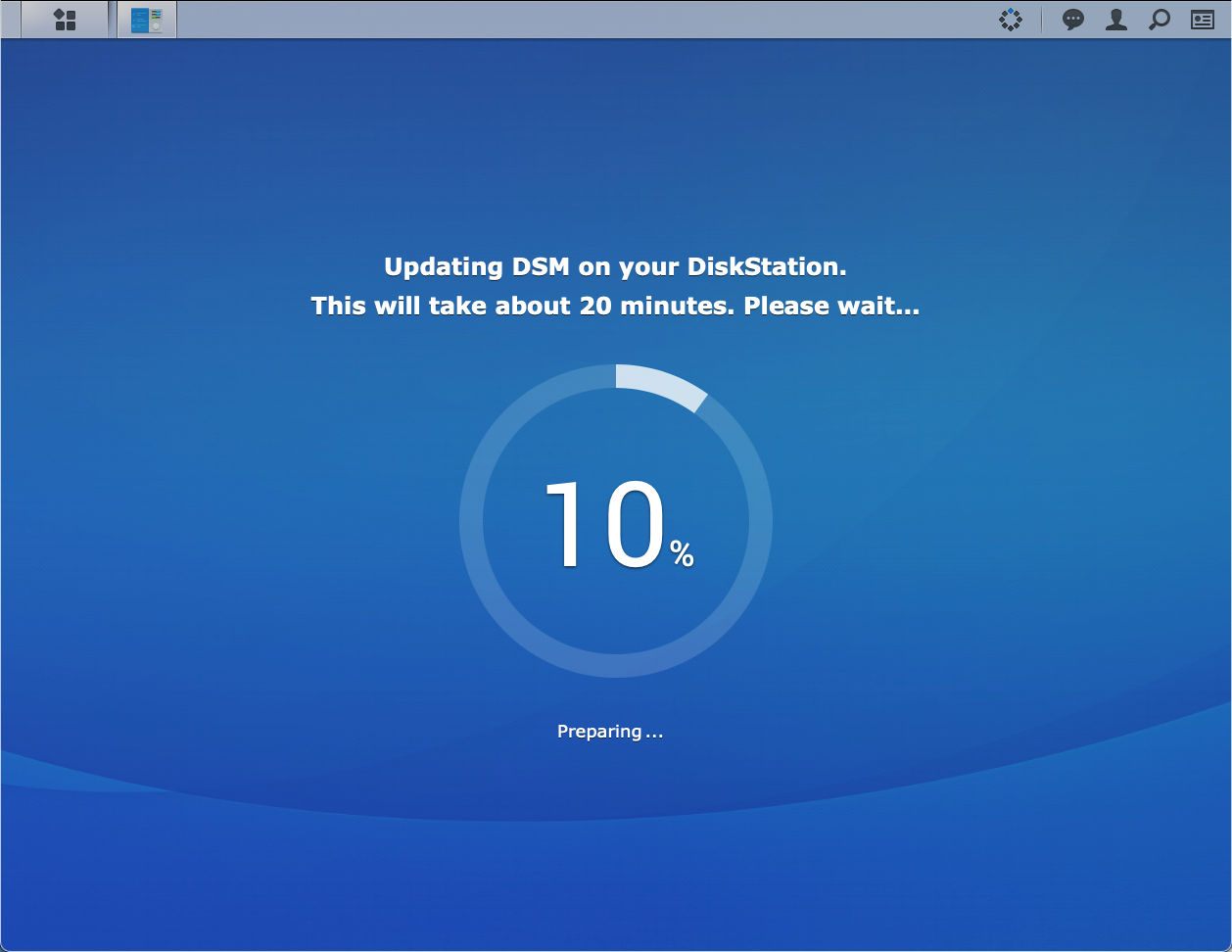Screen dimensions: 1232x952
Task: Click the filled segment of progress ring
Action: pyautogui.click(x=662, y=385)
